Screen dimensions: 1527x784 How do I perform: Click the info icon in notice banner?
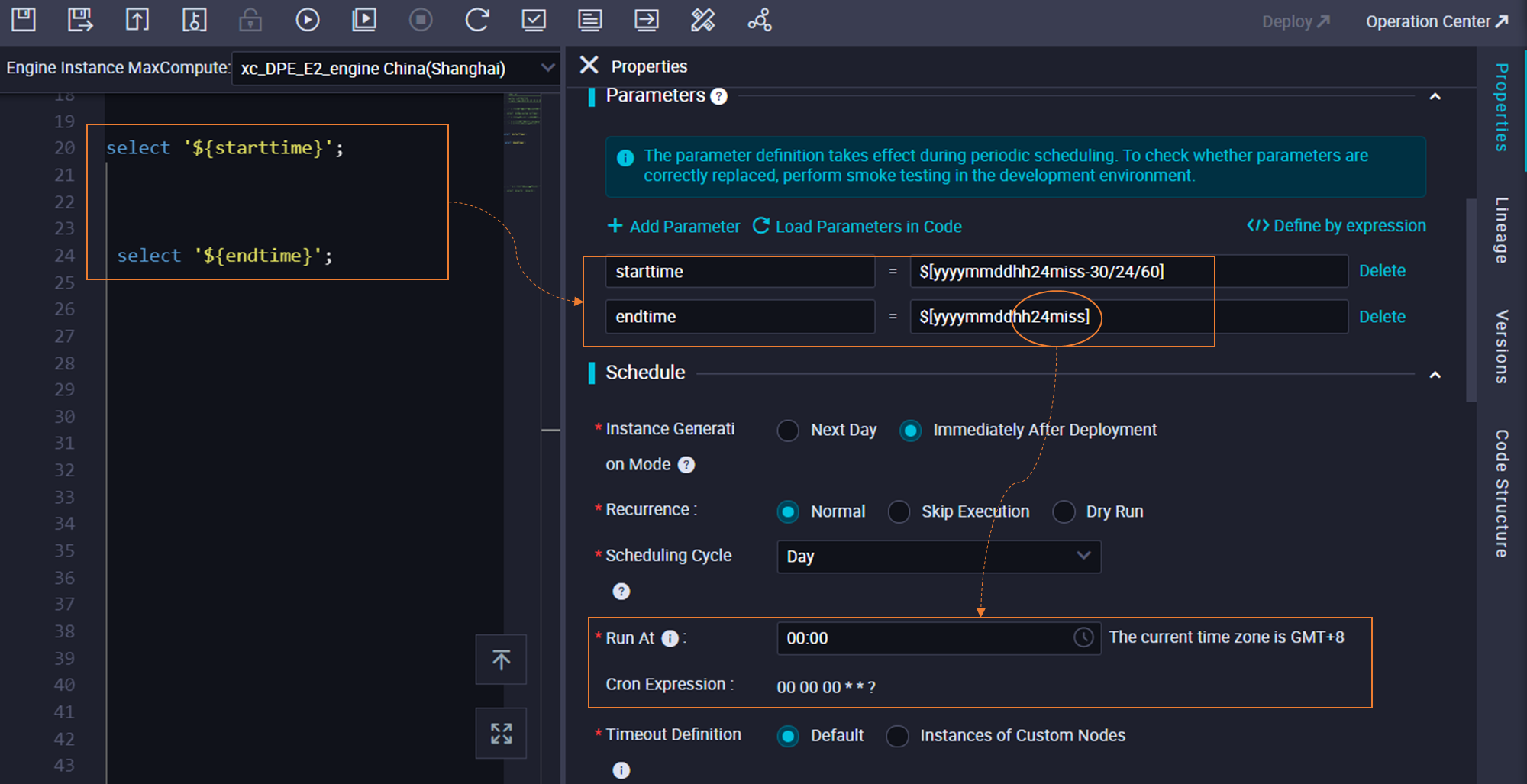(x=625, y=158)
